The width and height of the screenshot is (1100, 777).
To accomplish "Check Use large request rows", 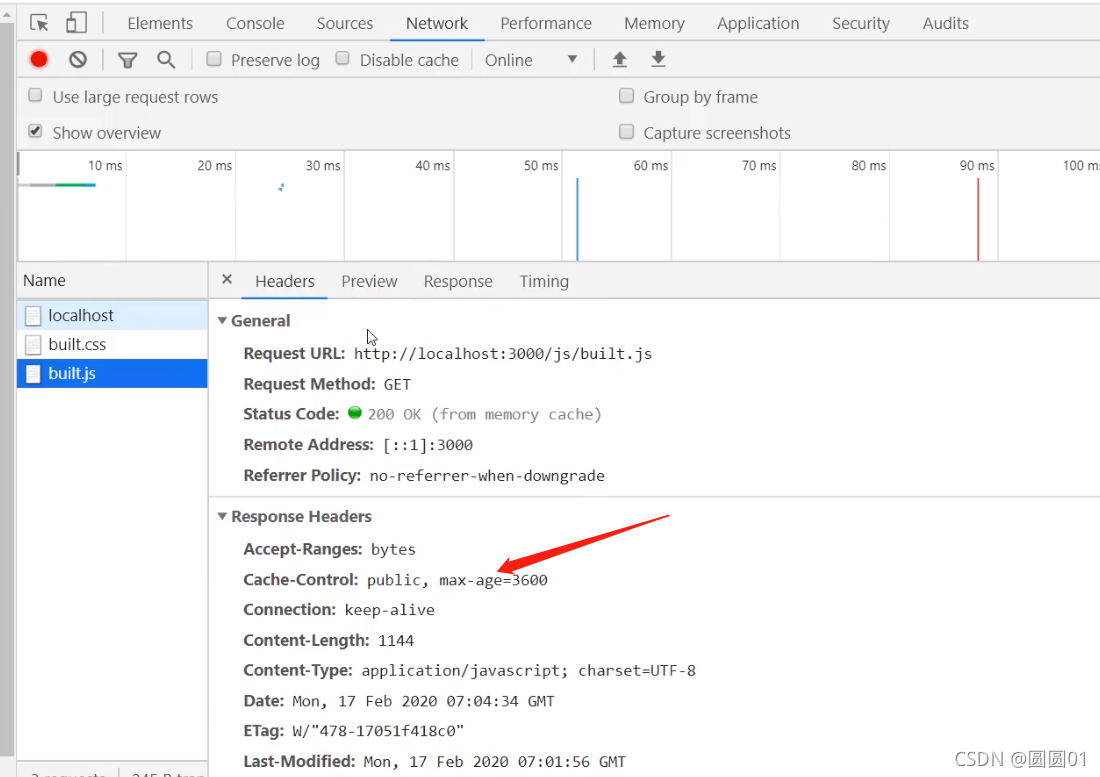I will tap(35, 95).
